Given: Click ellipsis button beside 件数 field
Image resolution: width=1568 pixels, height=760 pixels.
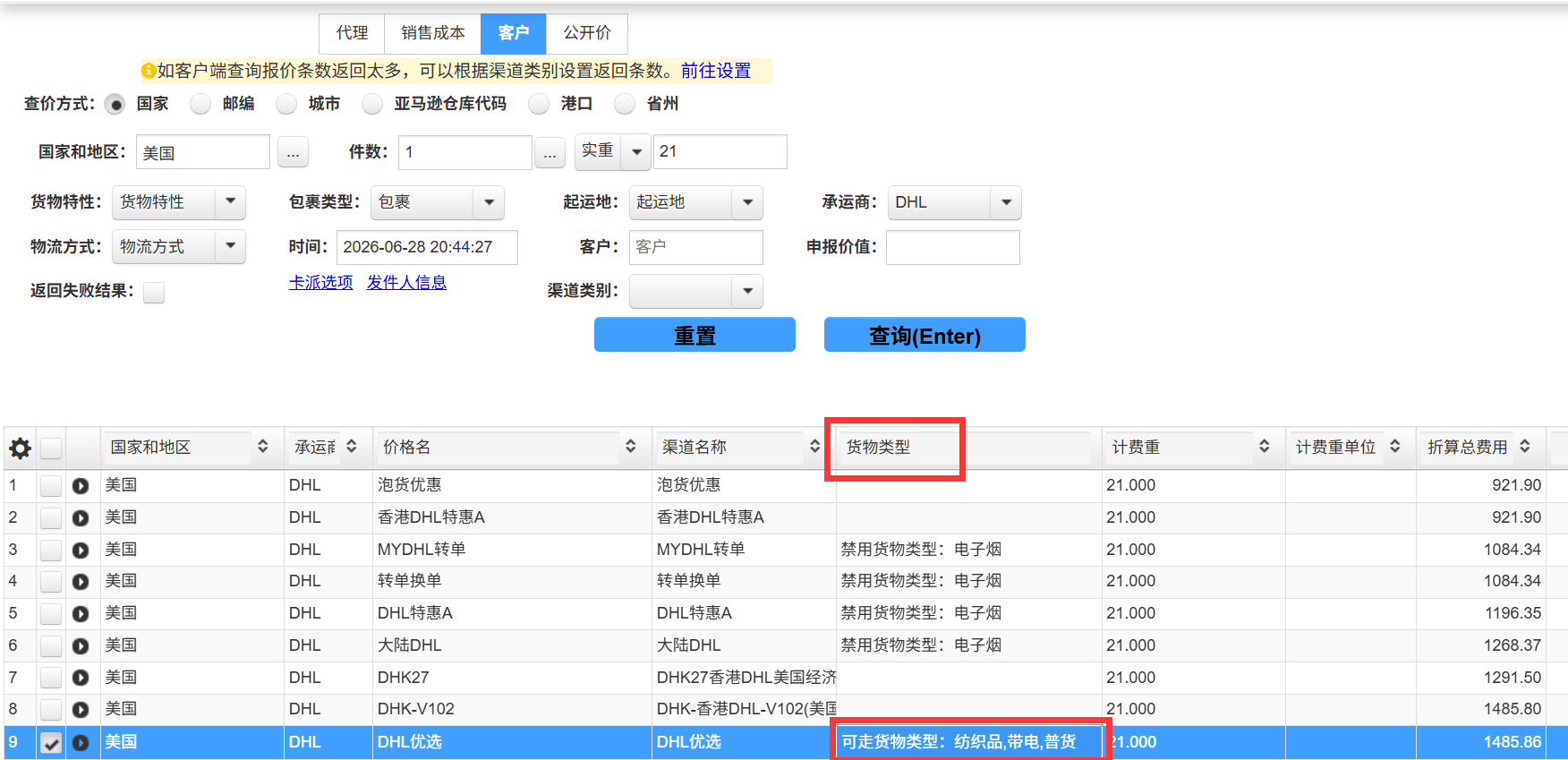Looking at the screenshot, I should click(550, 152).
